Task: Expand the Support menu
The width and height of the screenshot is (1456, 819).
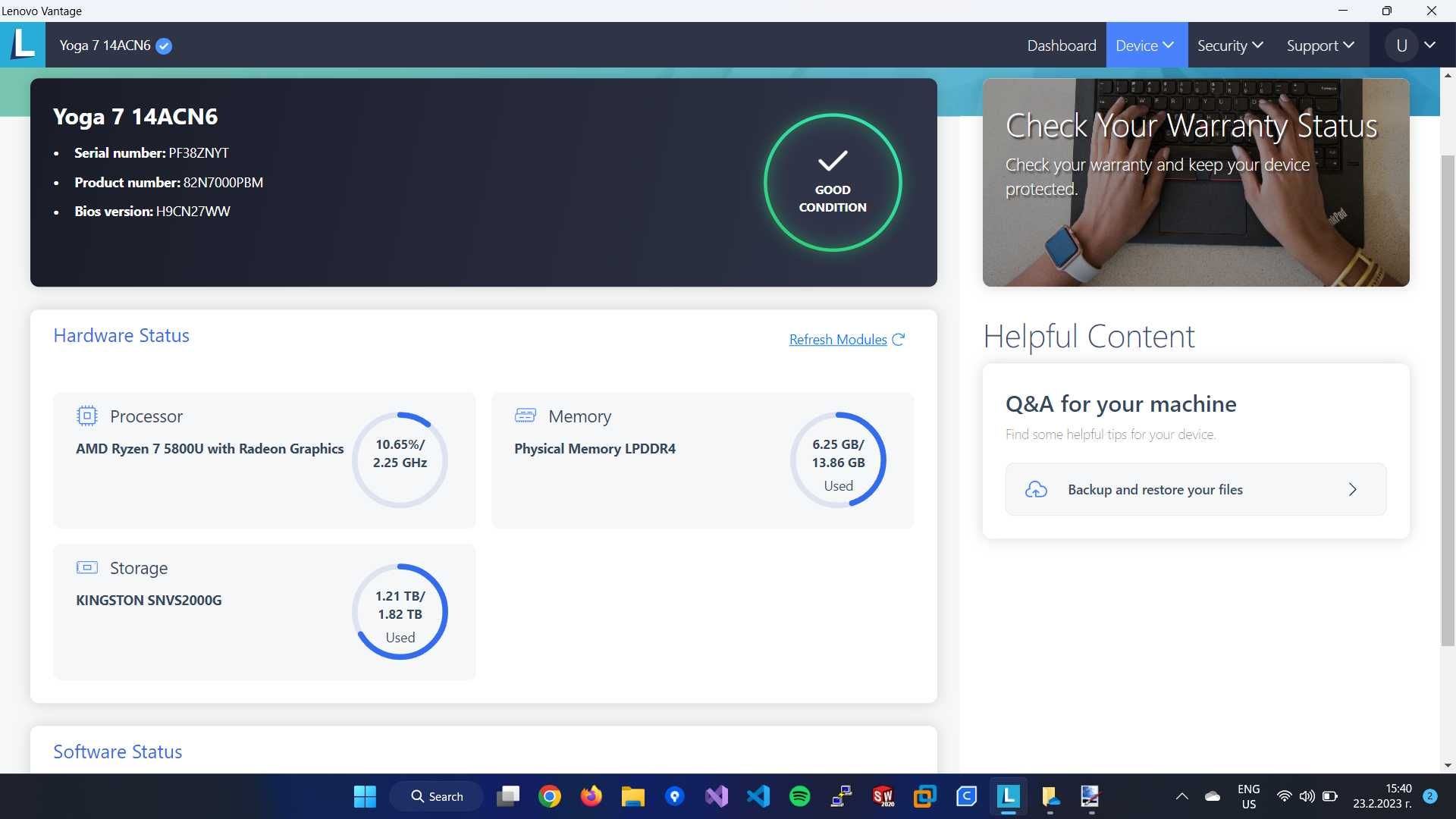Action: point(1320,45)
